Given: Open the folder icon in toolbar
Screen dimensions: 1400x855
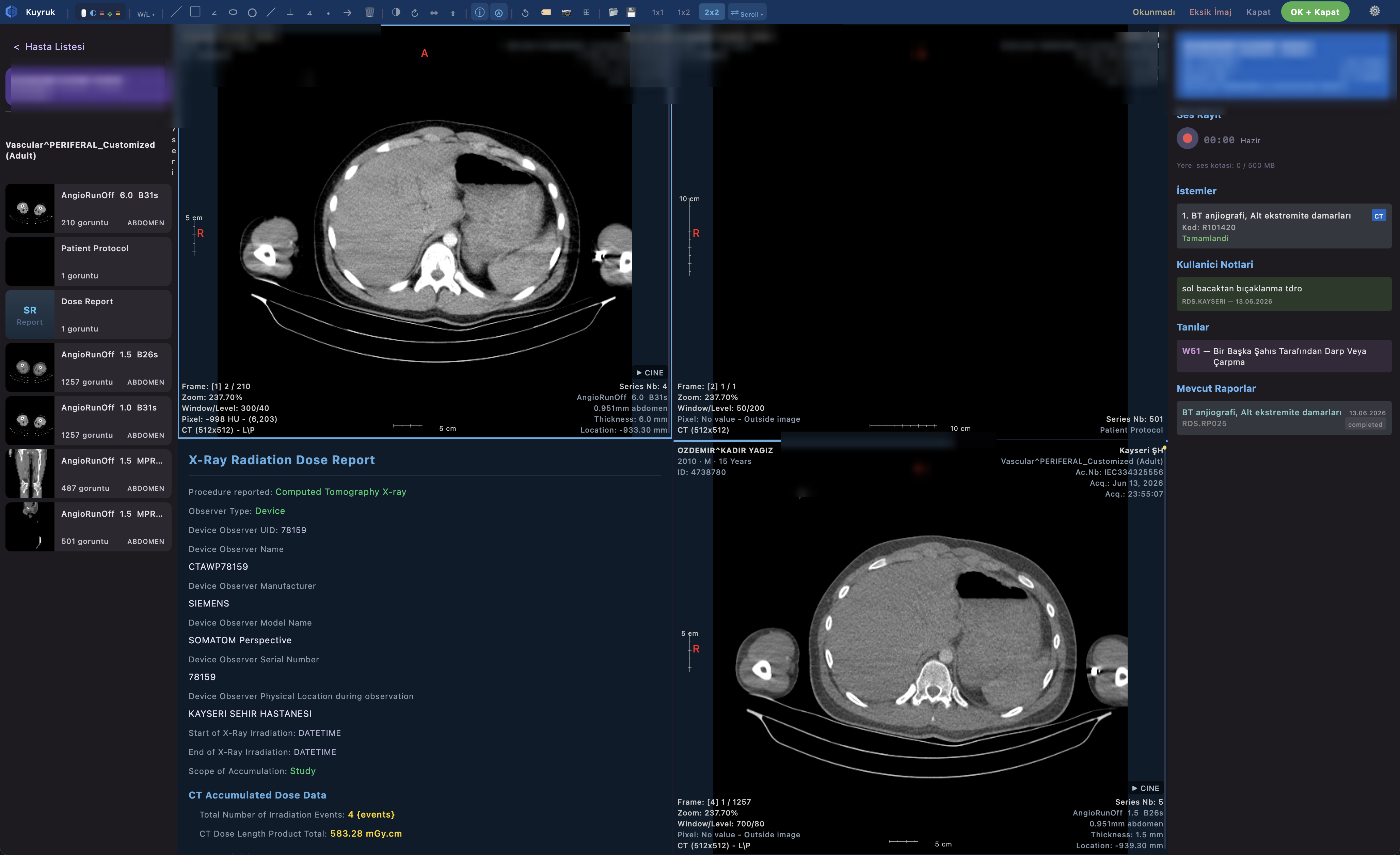Looking at the screenshot, I should [613, 12].
